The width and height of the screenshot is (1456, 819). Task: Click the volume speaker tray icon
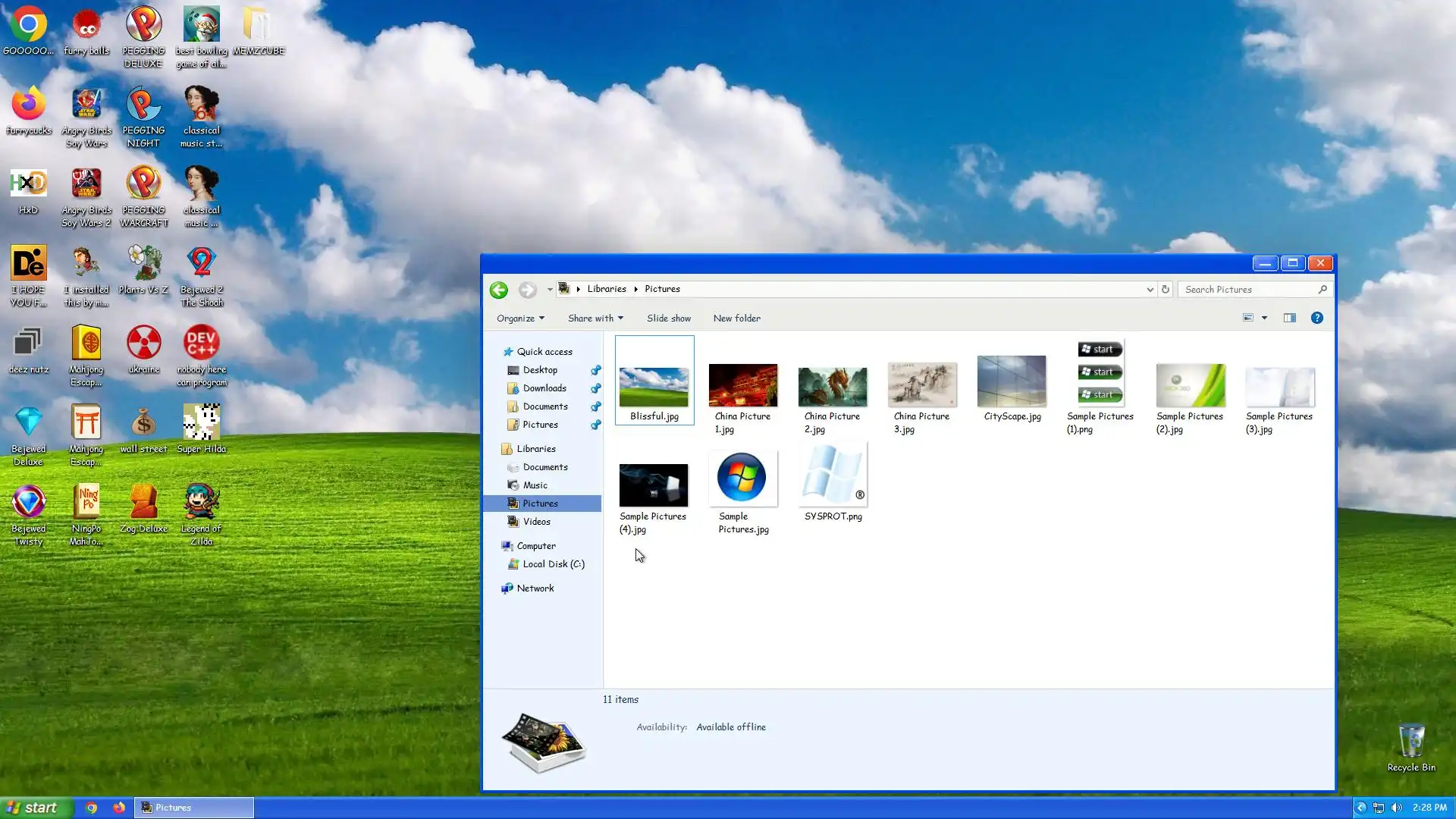click(x=1397, y=808)
